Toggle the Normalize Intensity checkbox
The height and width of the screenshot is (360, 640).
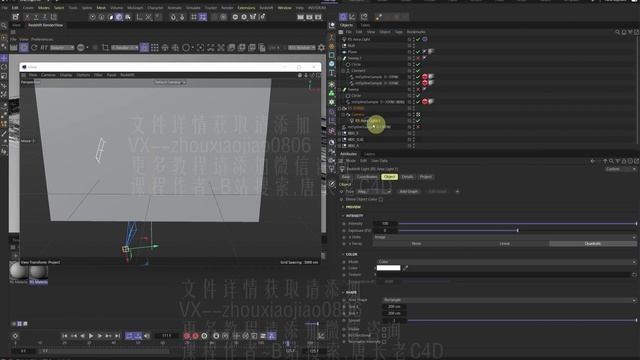tap(384, 342)
